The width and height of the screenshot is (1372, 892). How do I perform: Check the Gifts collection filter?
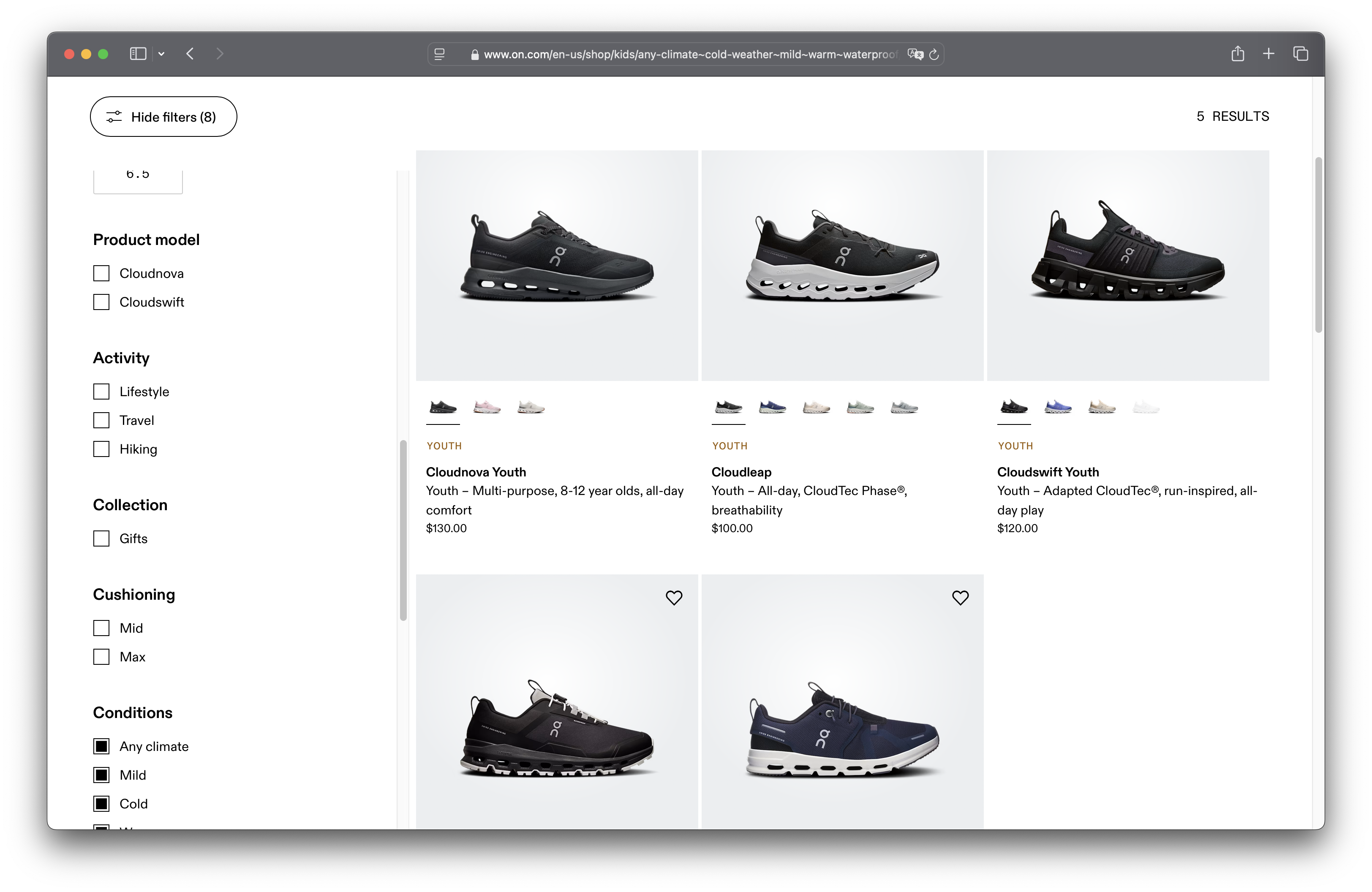tap(101, 539)
